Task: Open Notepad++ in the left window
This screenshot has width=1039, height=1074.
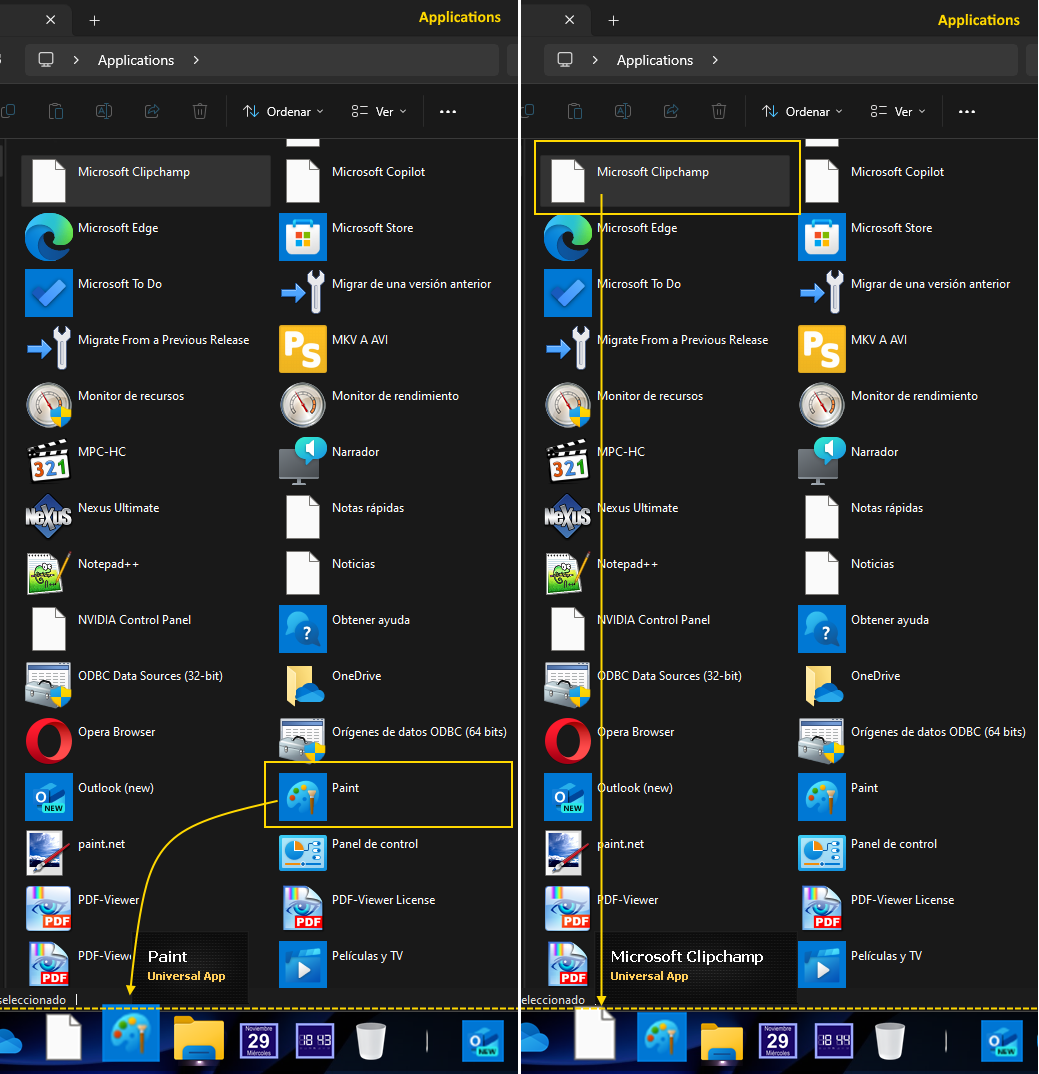Action: tap(49, 571)
